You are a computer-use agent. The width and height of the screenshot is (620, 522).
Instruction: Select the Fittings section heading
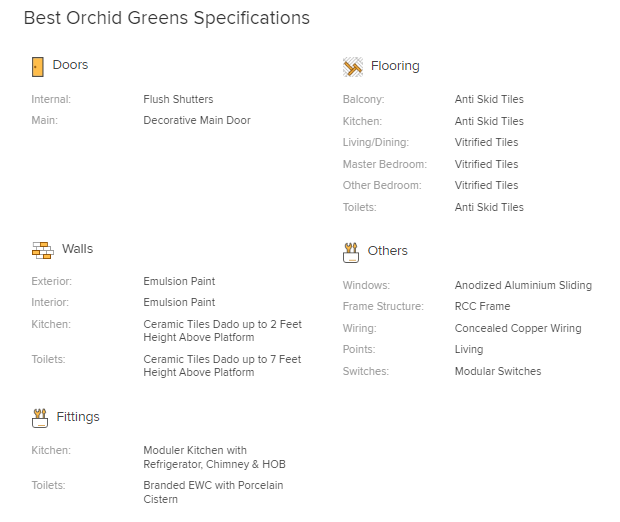point(78,417)
